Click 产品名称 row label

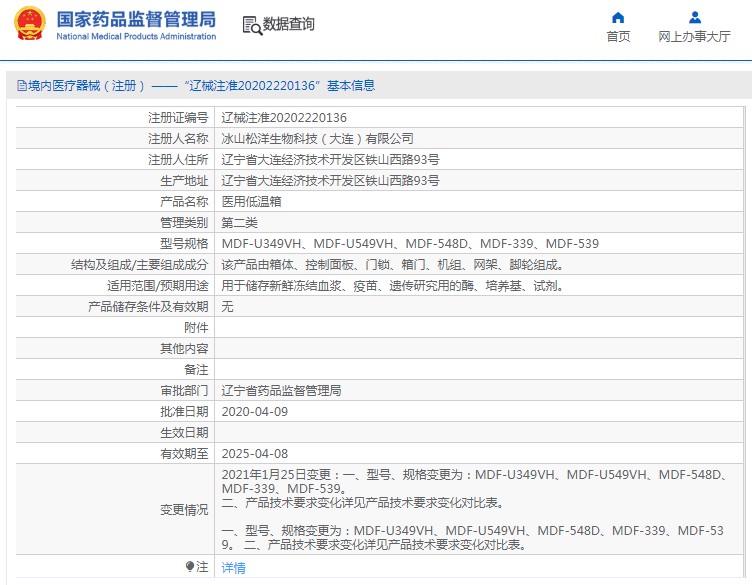point(184,201)
